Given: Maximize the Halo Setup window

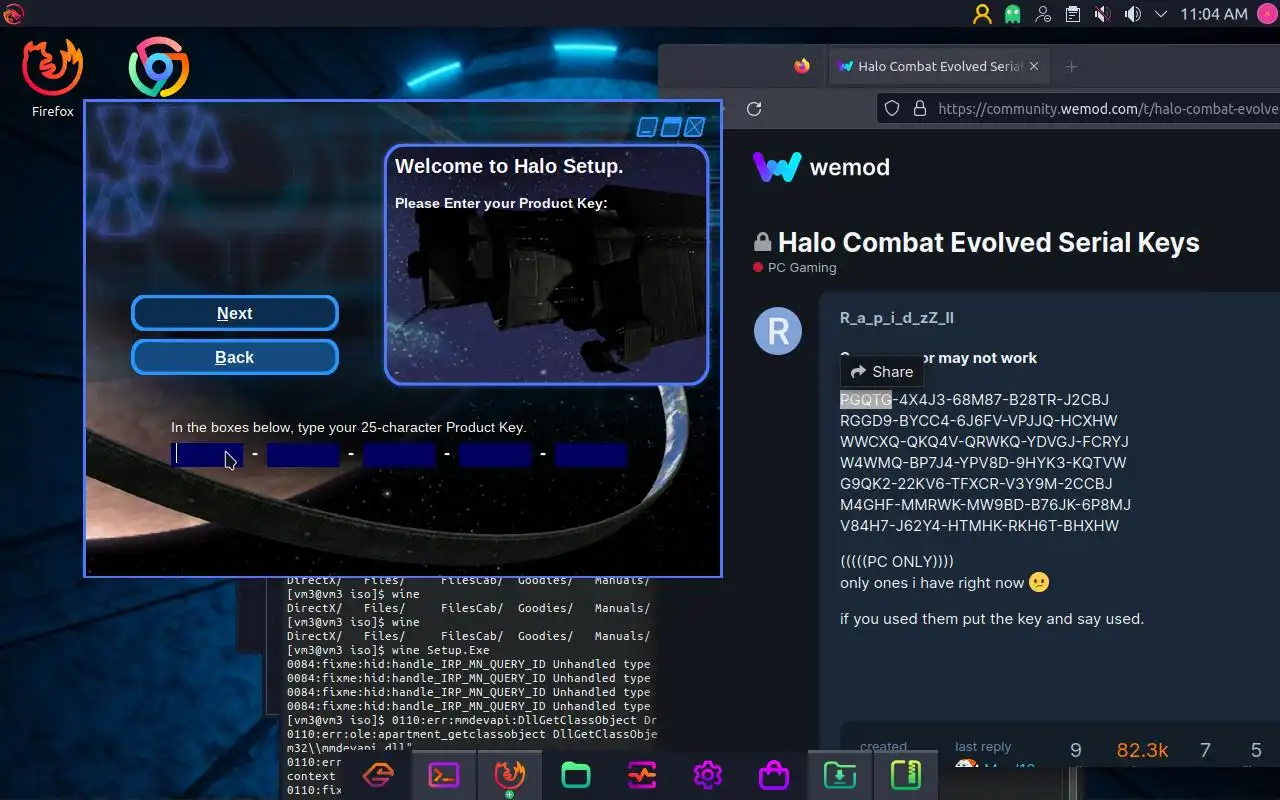Looking at the screenshot, I should [x=671, y=127].
